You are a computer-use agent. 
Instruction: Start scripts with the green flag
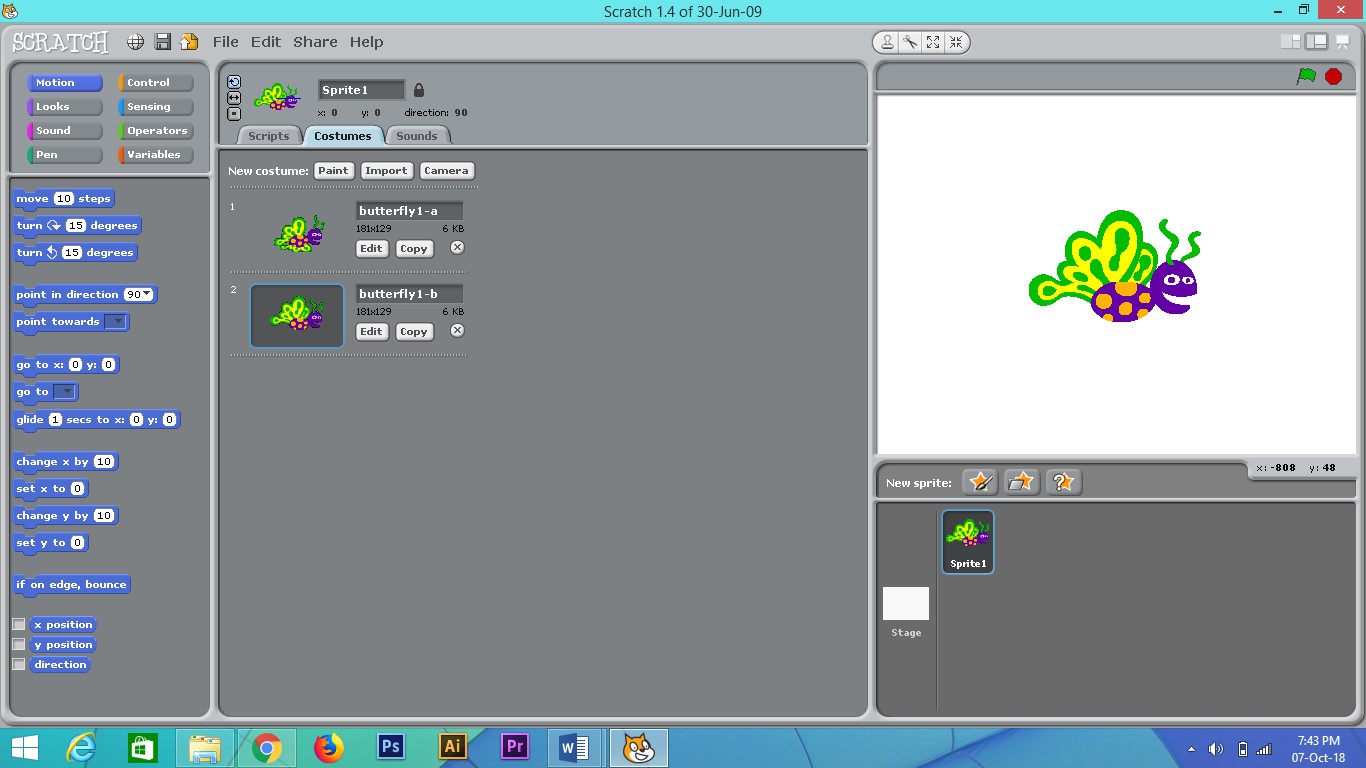point(1306,75)
